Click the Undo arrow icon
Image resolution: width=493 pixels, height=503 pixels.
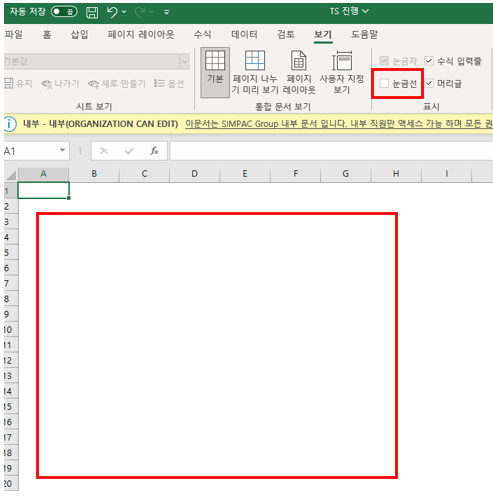pyautogui.click(x=112, y=12)
